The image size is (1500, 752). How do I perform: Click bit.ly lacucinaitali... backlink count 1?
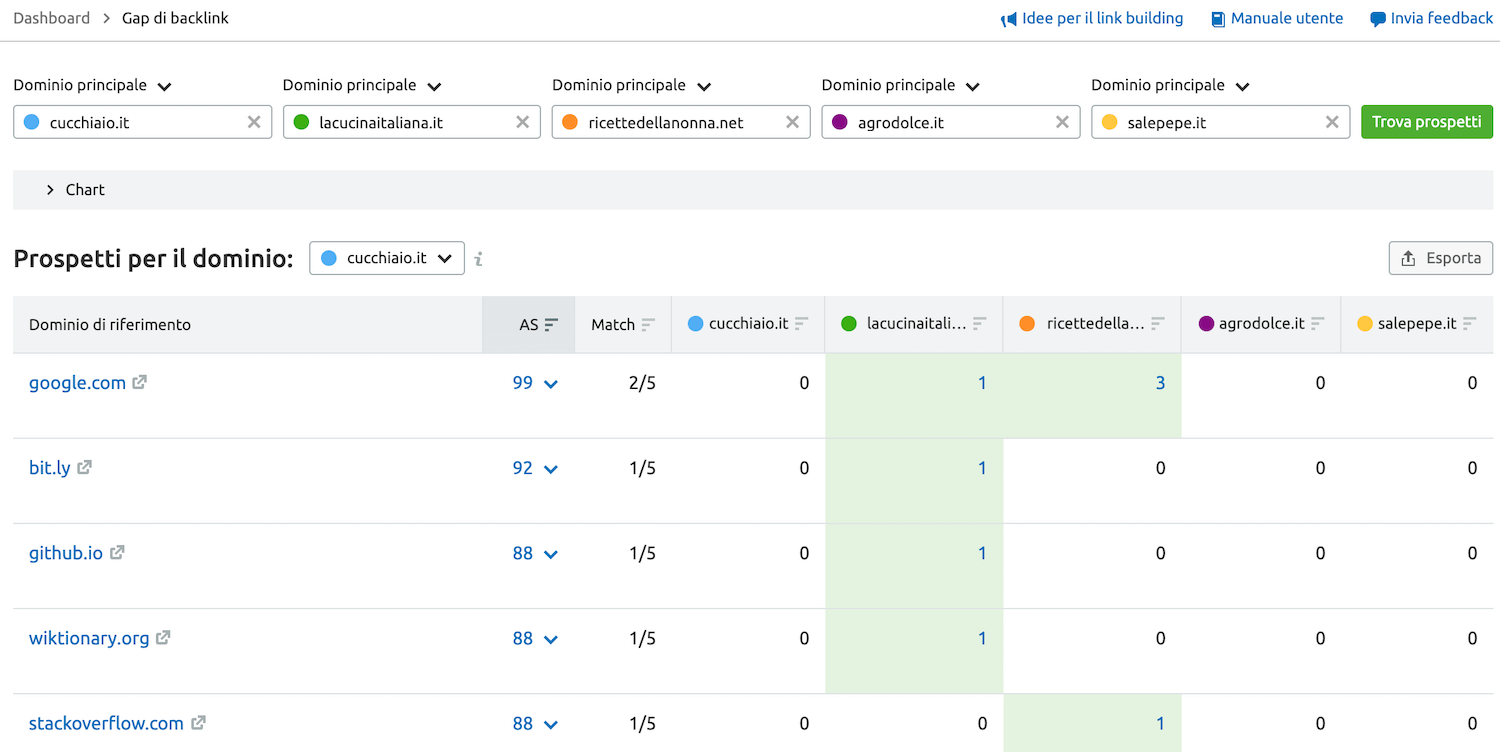(982, 468)
